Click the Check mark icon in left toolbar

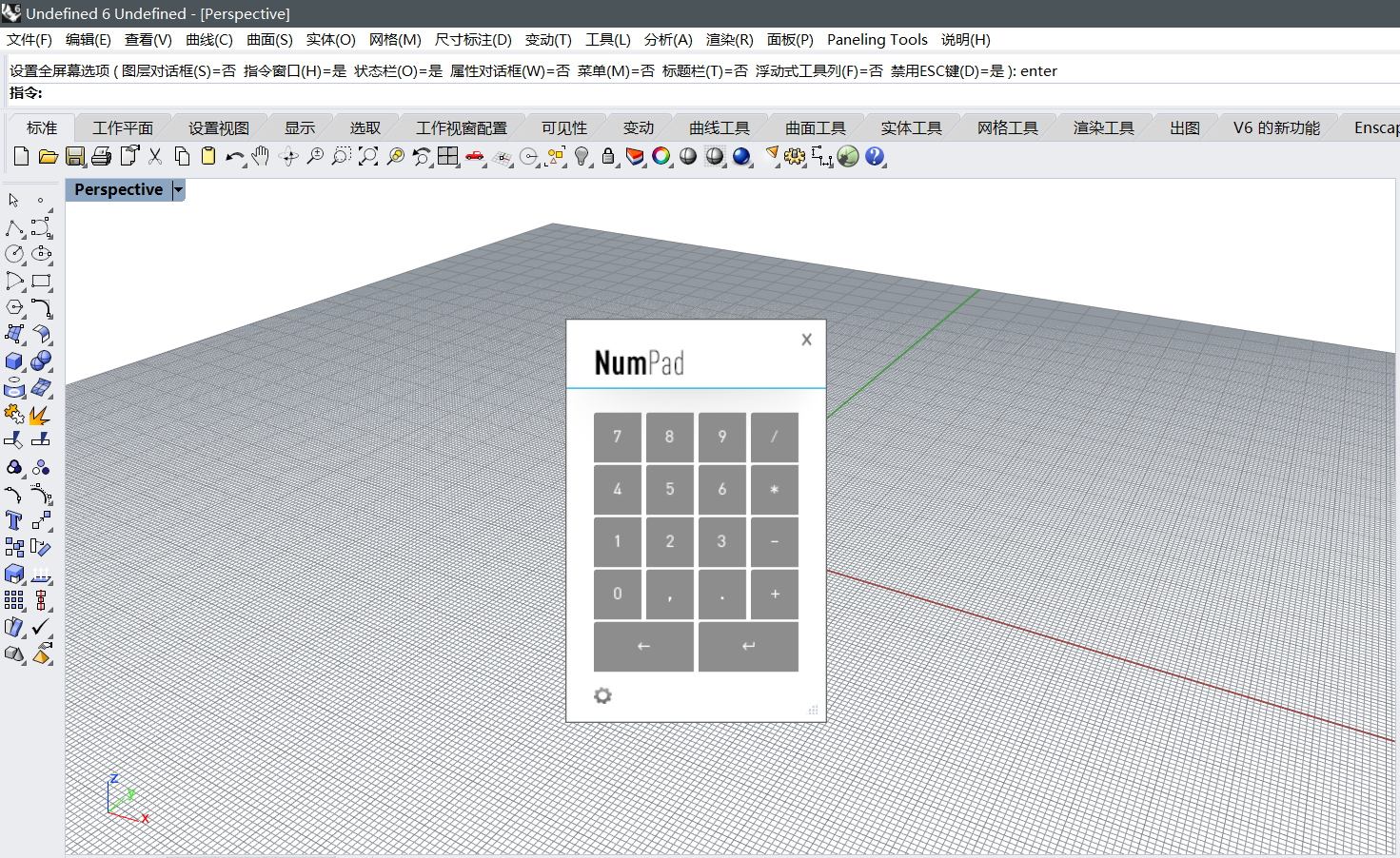[41, 628]
